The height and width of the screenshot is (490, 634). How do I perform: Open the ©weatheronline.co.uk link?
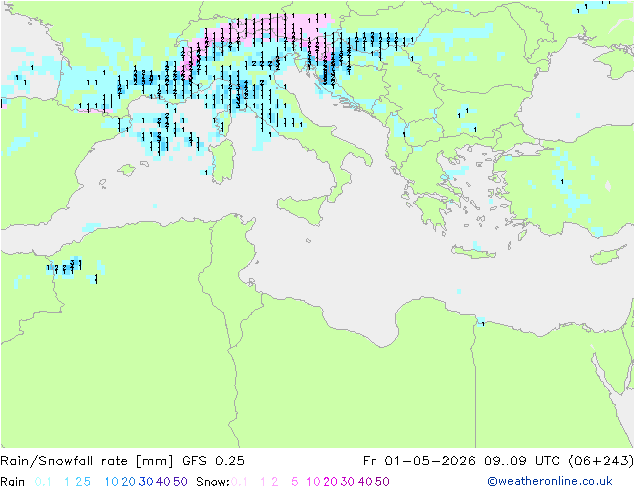point(550,481)
